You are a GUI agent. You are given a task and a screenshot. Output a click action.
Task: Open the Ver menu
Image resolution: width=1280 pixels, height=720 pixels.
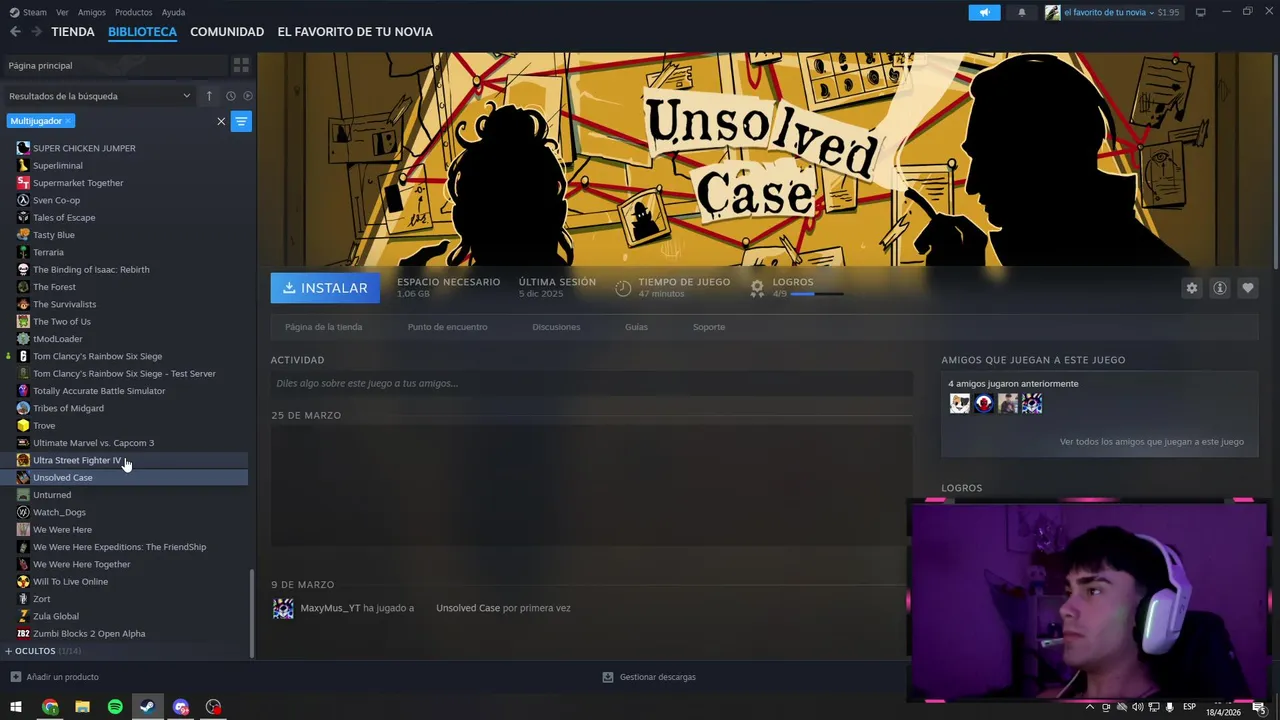click(62, 12)
